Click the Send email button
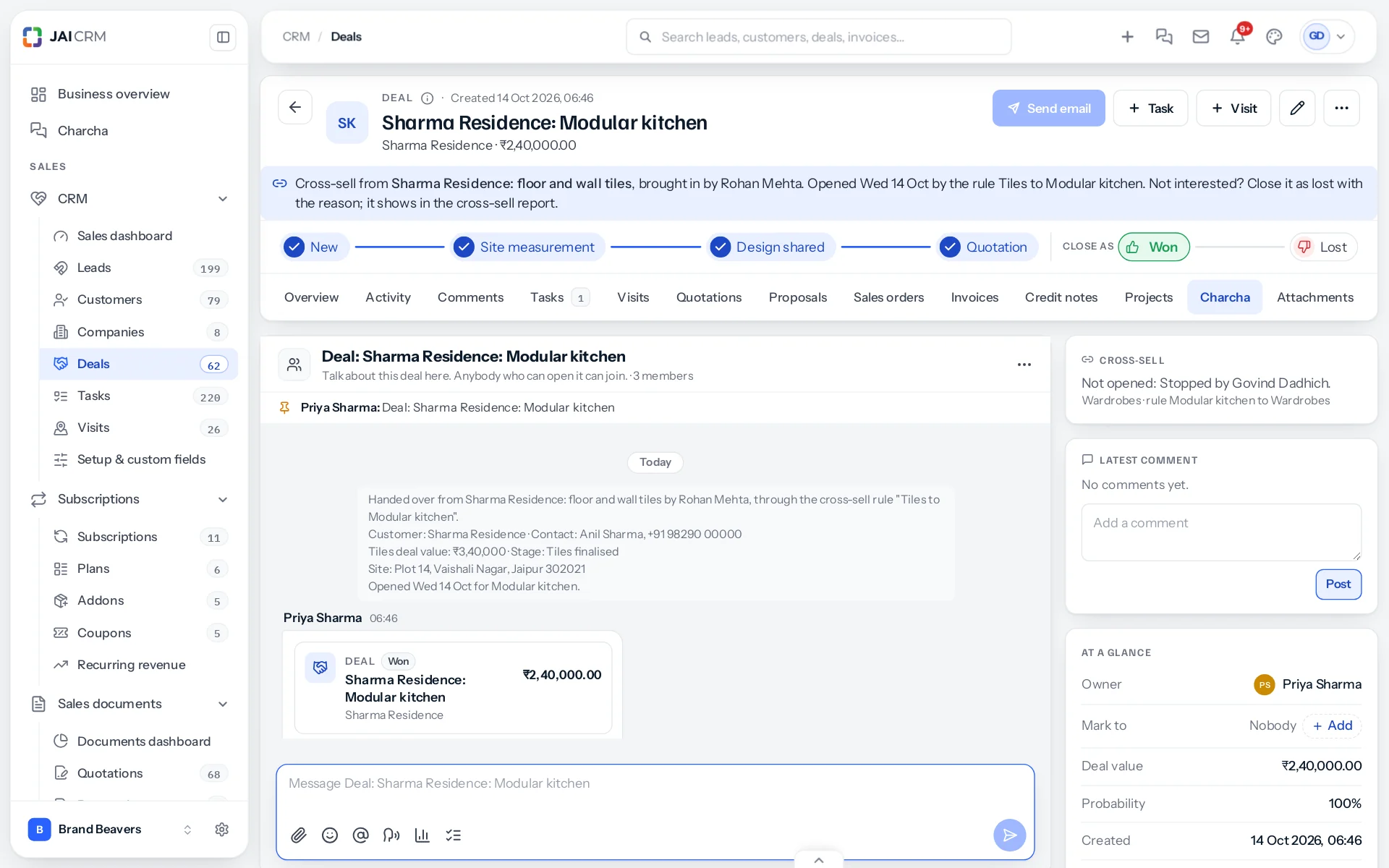 point(1048,108)
